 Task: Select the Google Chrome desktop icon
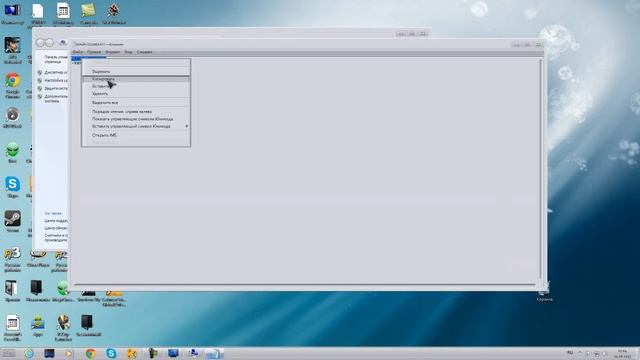(13, 85)
